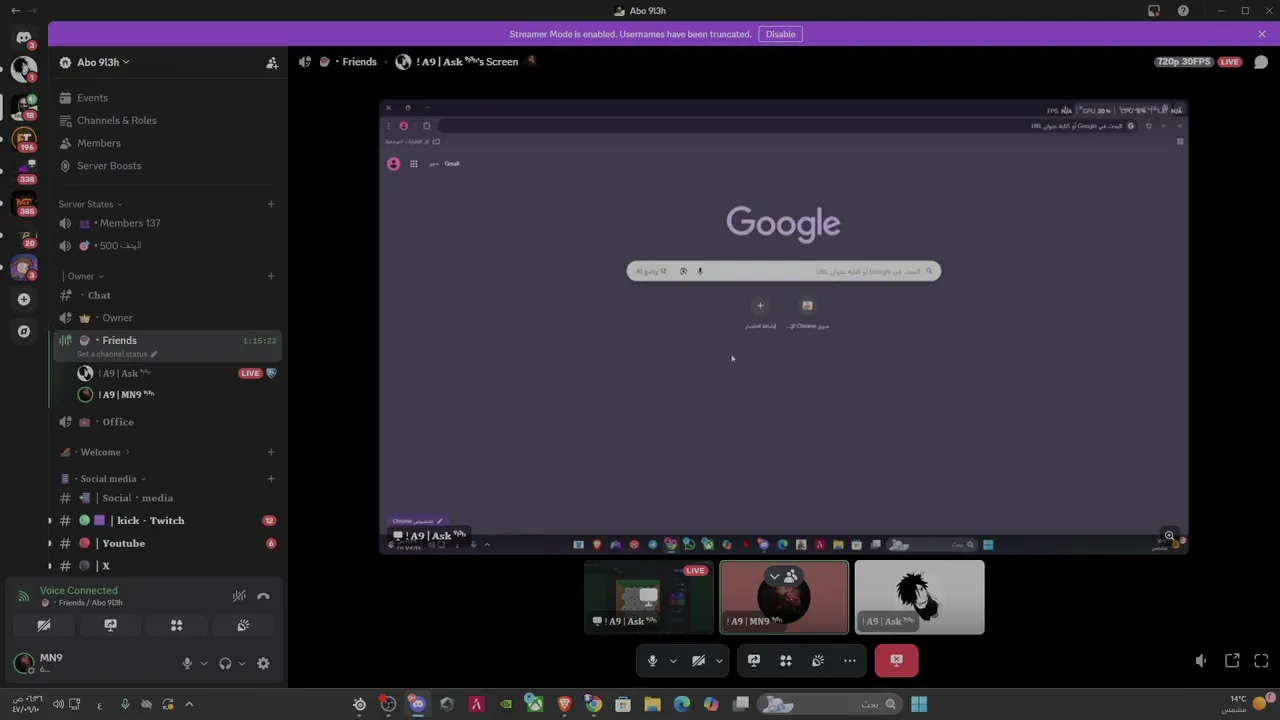The height and width of the screenshot is (720, 1280).
Task: Toggle deafen headphones in the user panel
Action: pos(225,663)
